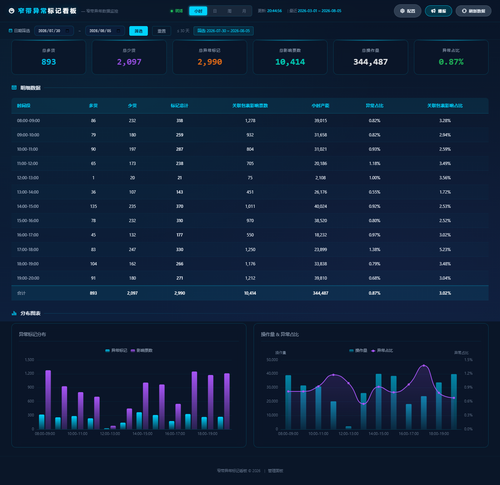Click the 多货 column header
The height and width of the screenshot is (485, 500).
click(x=93, y=106)
